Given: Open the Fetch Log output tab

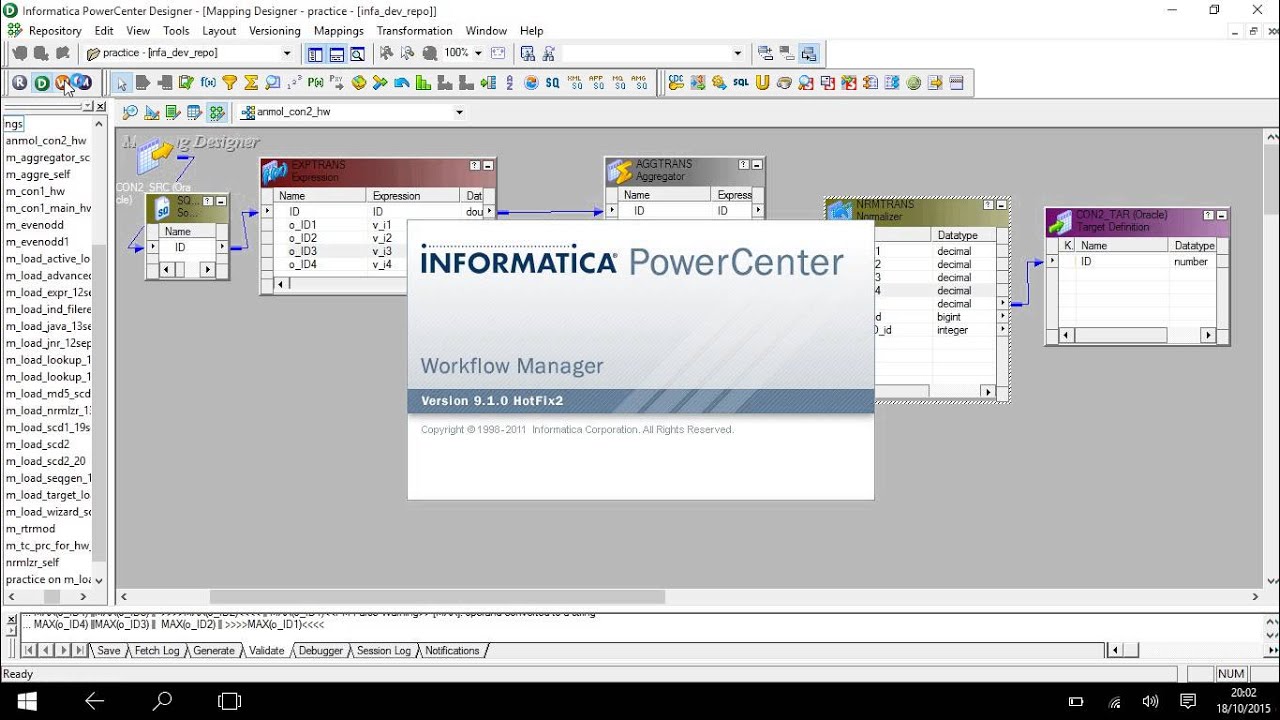Looking at the screenshot, I should (156, 650).
